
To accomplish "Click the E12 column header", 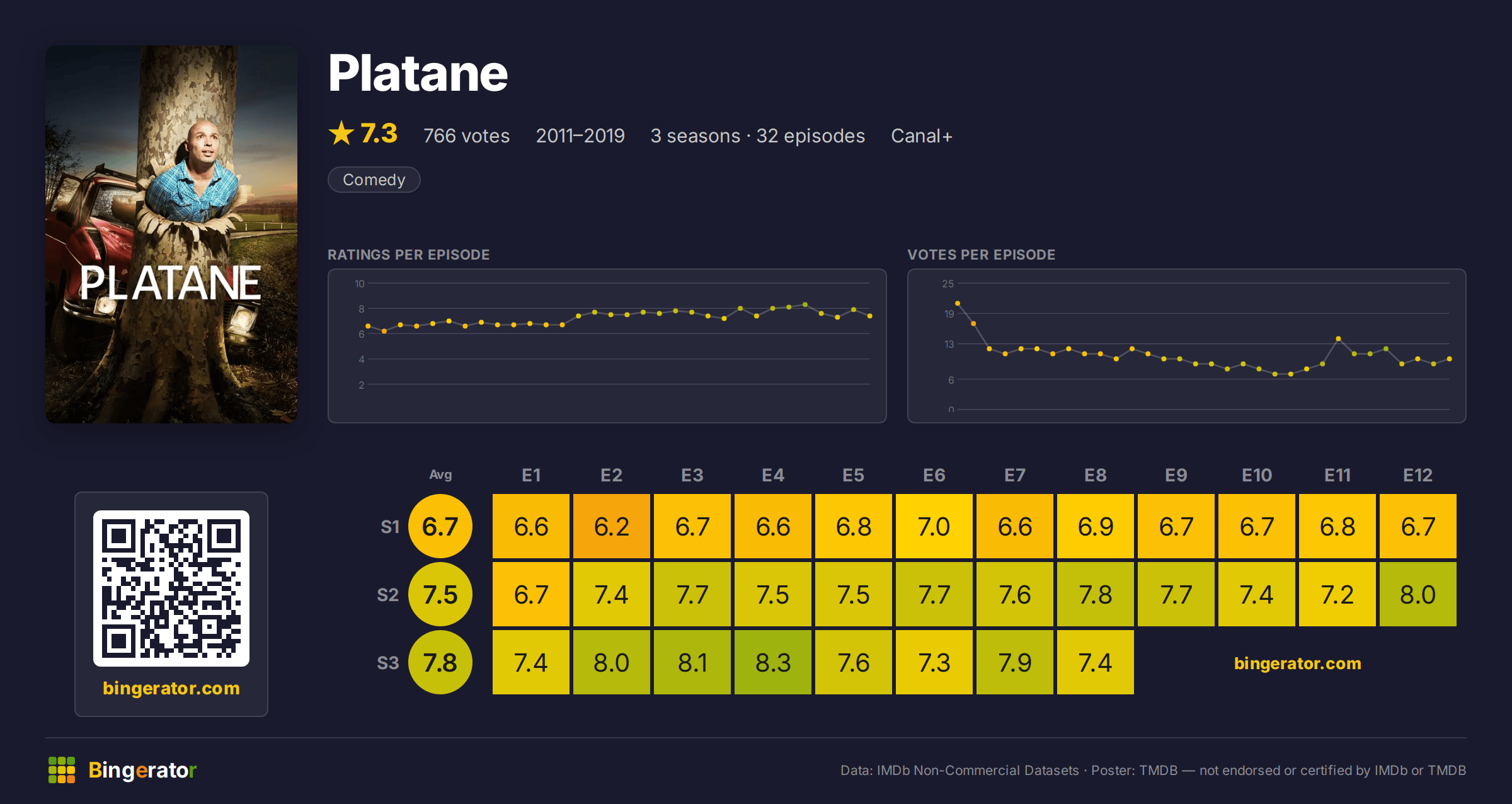I will (x=1418, y=475).
